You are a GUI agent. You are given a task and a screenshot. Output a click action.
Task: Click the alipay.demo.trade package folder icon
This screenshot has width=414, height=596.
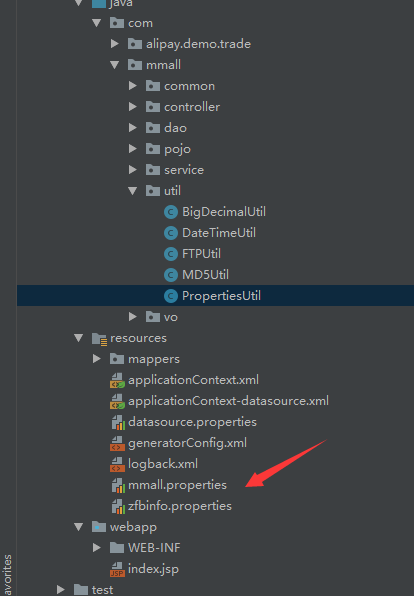click(135, 44)
